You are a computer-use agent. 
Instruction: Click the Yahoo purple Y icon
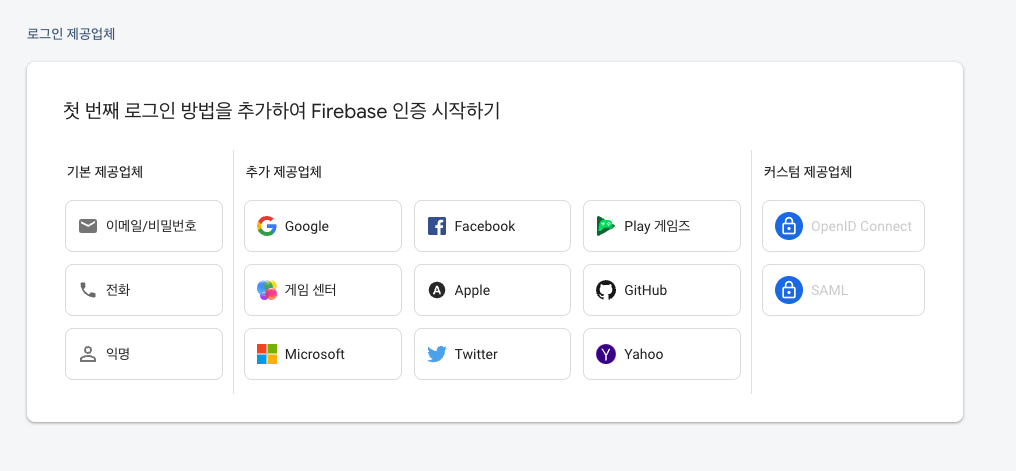pos(606,354)
